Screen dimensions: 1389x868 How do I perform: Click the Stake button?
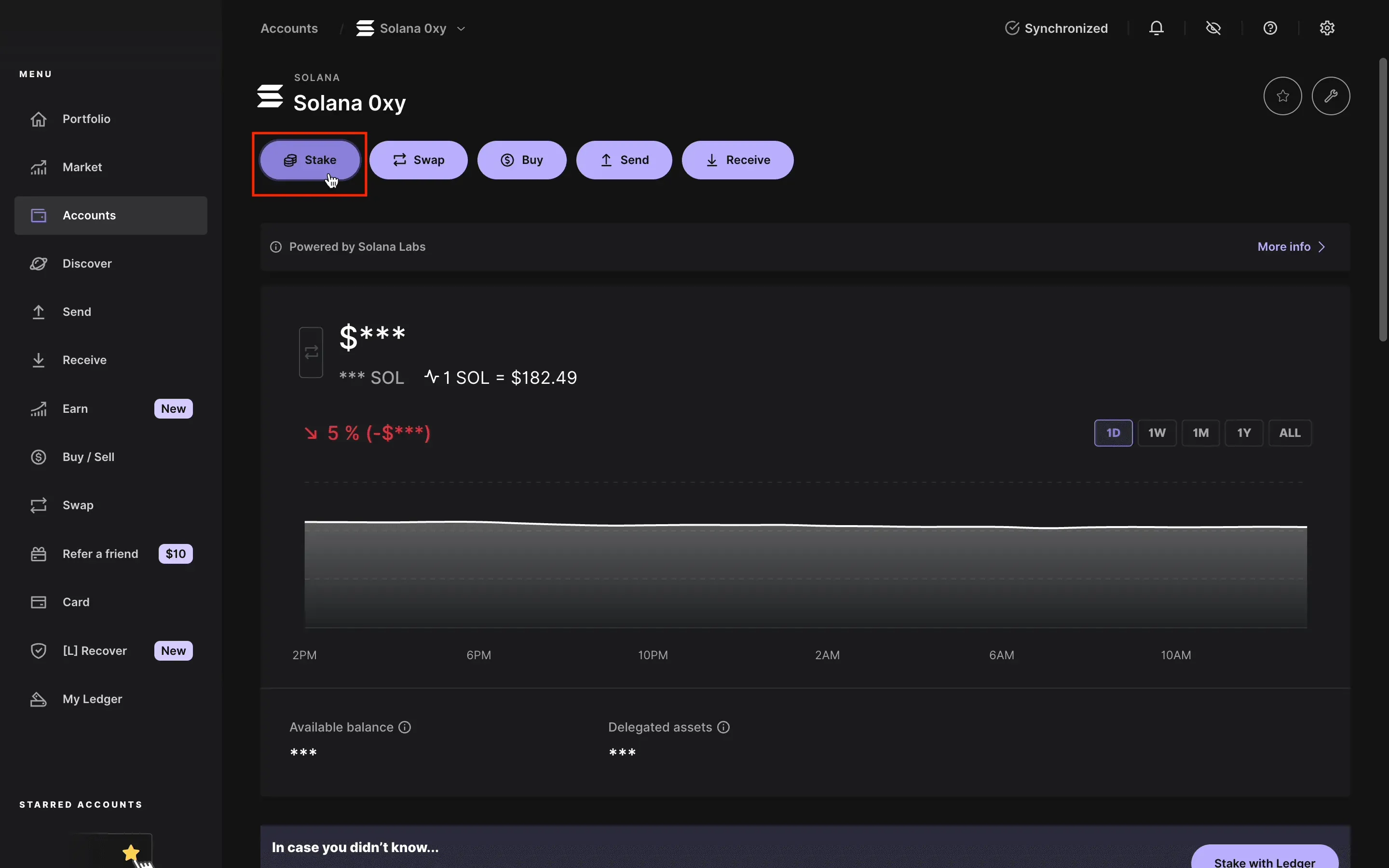pos(310,160)
